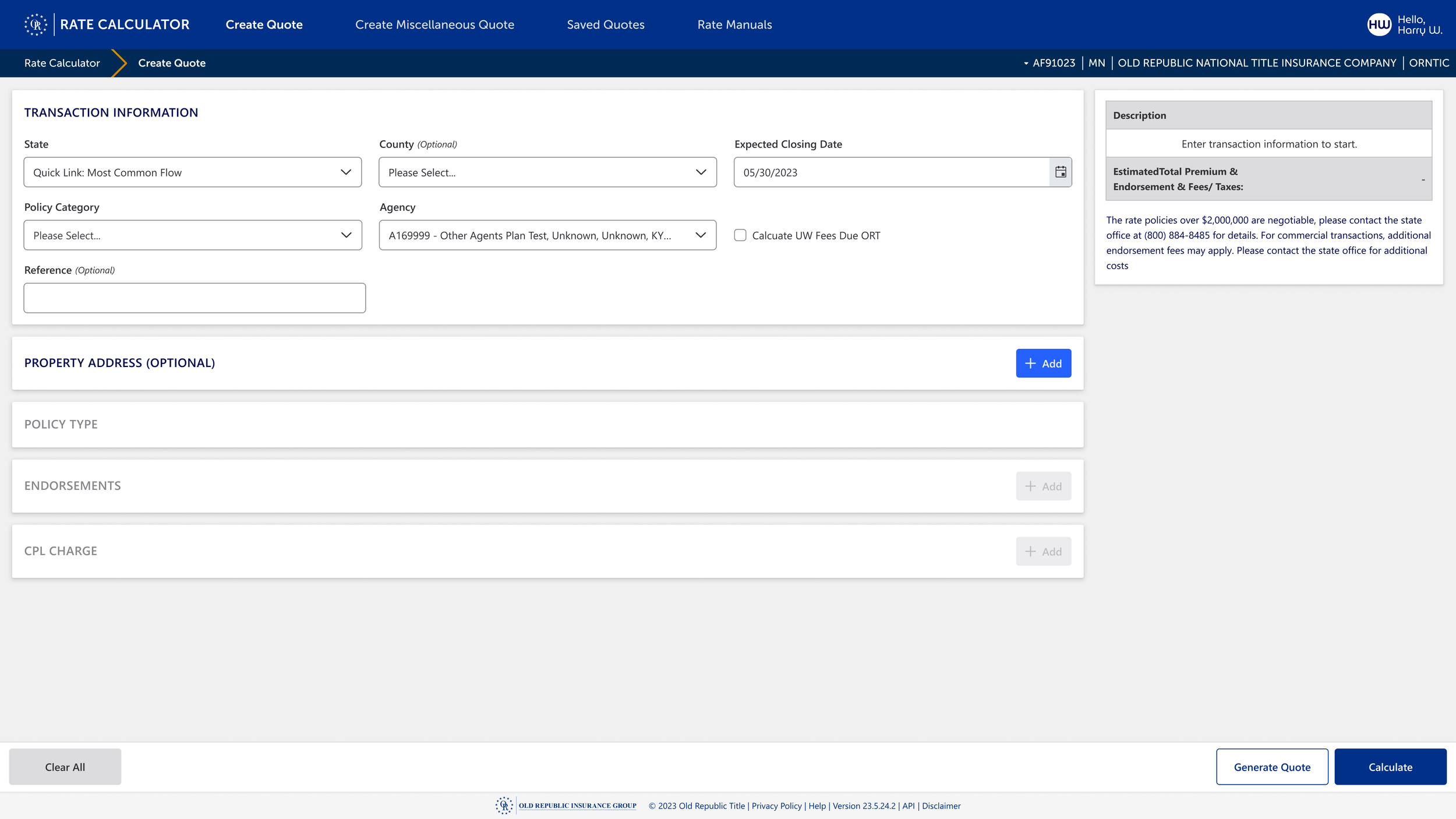Click the breadcrumb chevron separator arrow
The width and height of the screenshot is (1456, 819).
[x=119, y=63]
